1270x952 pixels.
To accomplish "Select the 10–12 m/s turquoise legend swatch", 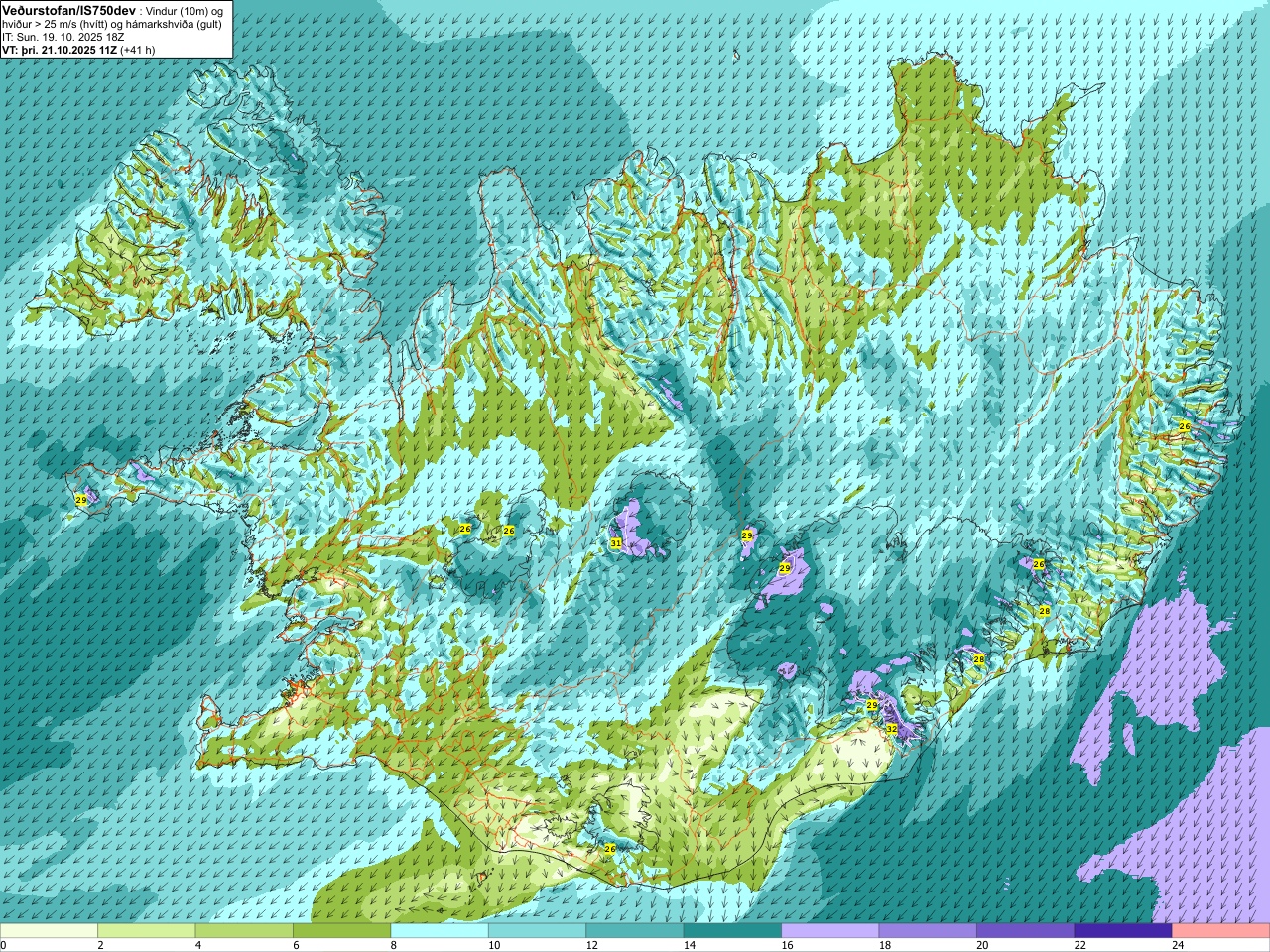I will pyautogui.click(x=537, y=931).
